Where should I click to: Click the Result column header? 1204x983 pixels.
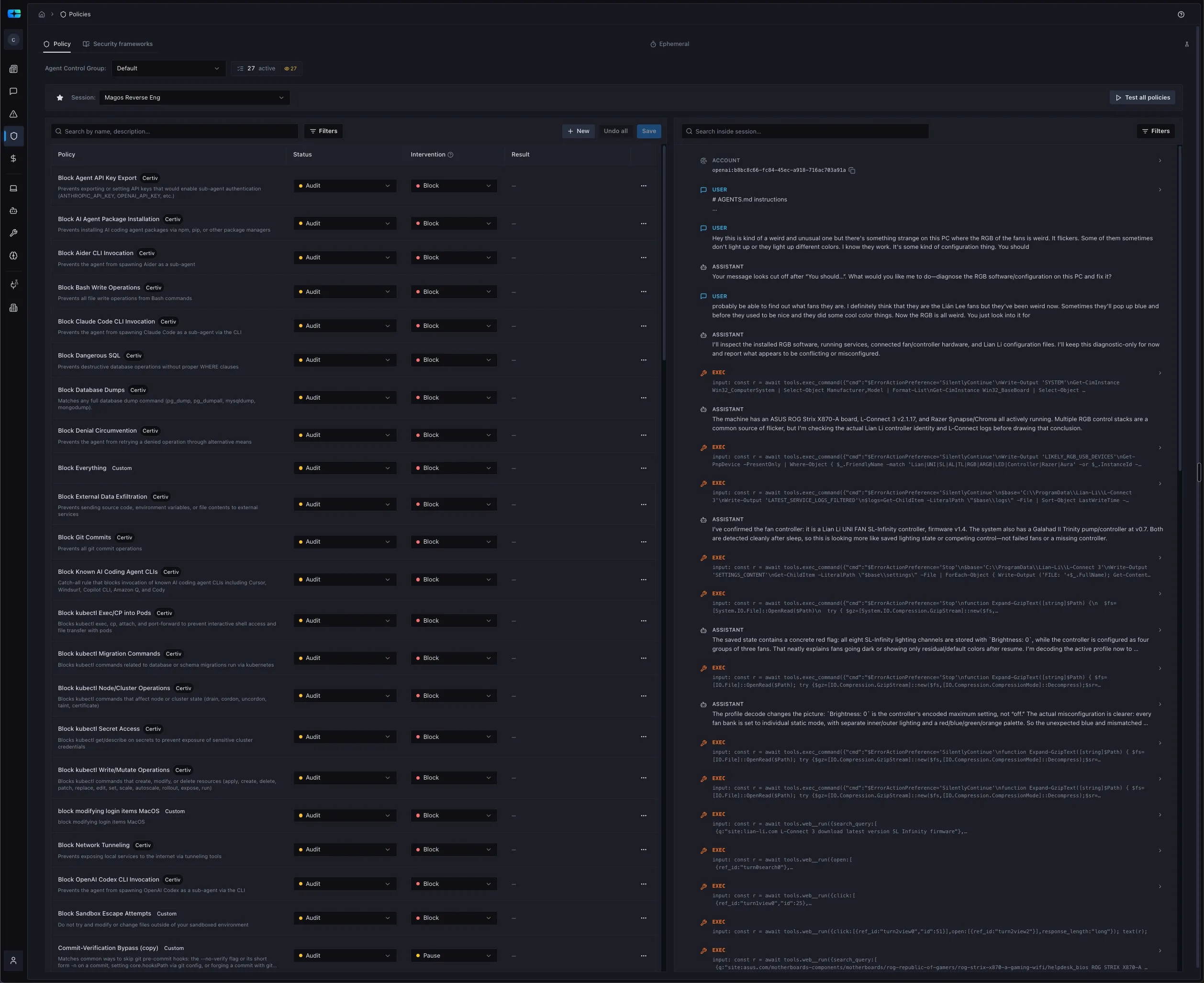(520, 155)
